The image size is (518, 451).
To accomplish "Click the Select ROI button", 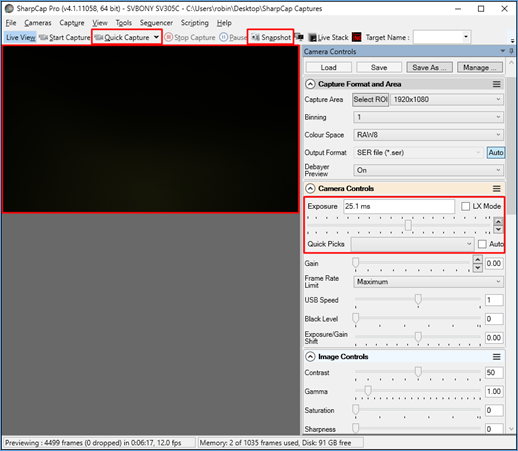I will 370,99.
